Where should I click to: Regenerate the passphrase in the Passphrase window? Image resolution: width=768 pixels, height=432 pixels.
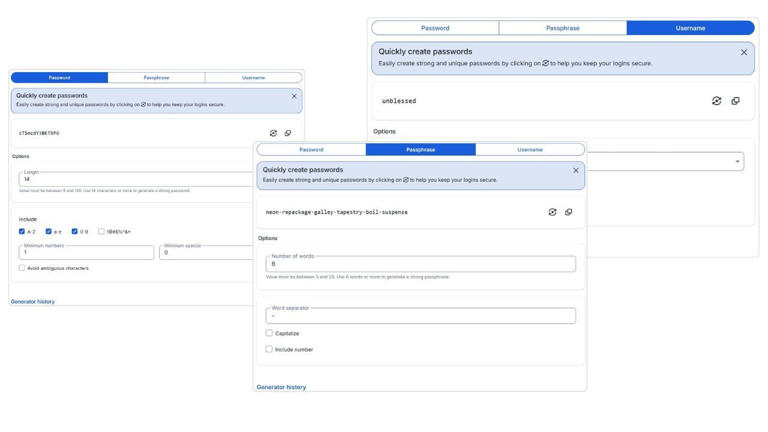pyautogui.click(x=552, y=212)
